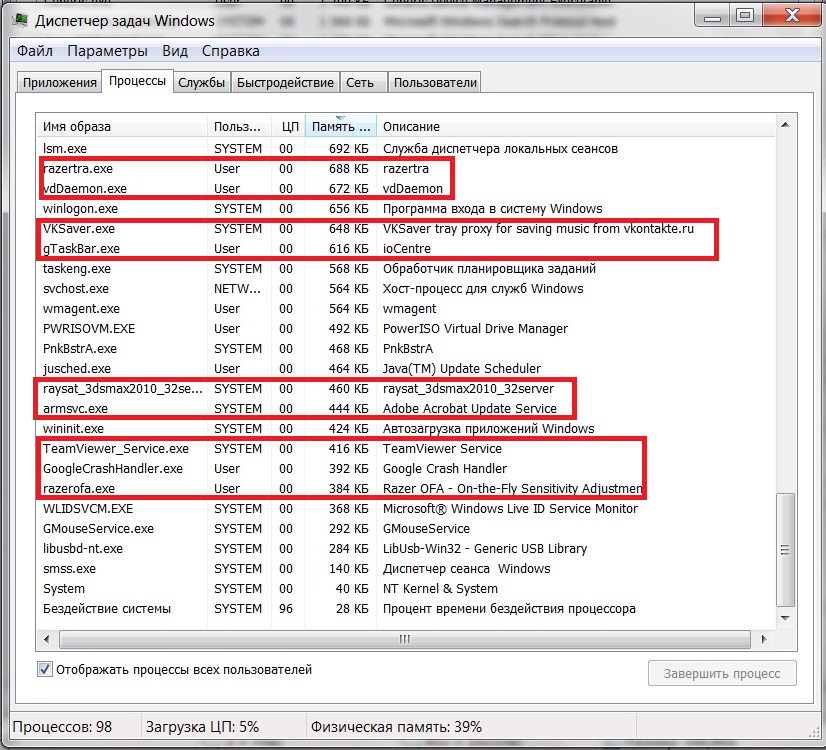Open the Быстродействие tab
This screenshot has width=826, height=750.
pyautogui.click(x=285, y=83)
